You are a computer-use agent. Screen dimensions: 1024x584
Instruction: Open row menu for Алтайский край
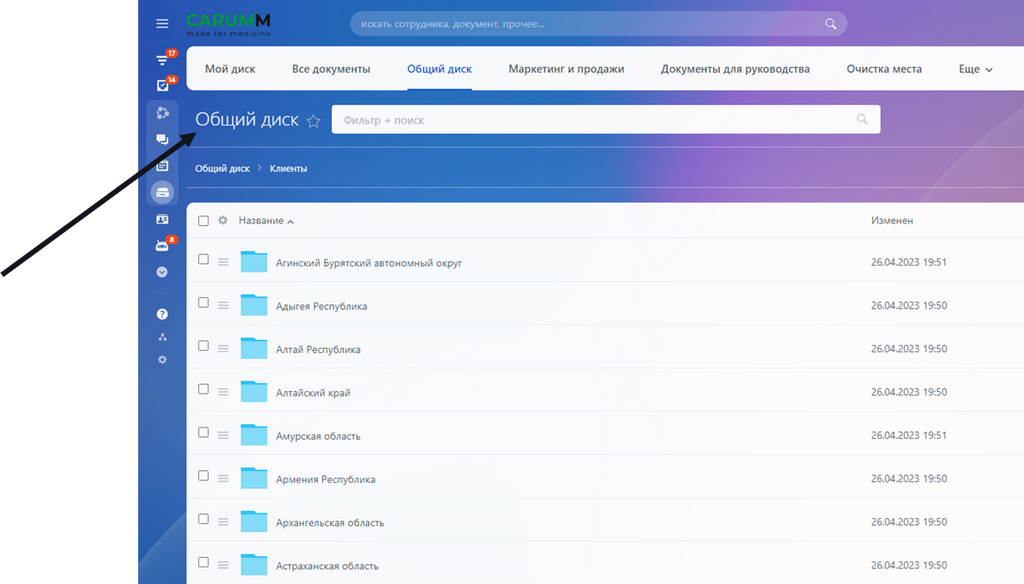[223, 392]
